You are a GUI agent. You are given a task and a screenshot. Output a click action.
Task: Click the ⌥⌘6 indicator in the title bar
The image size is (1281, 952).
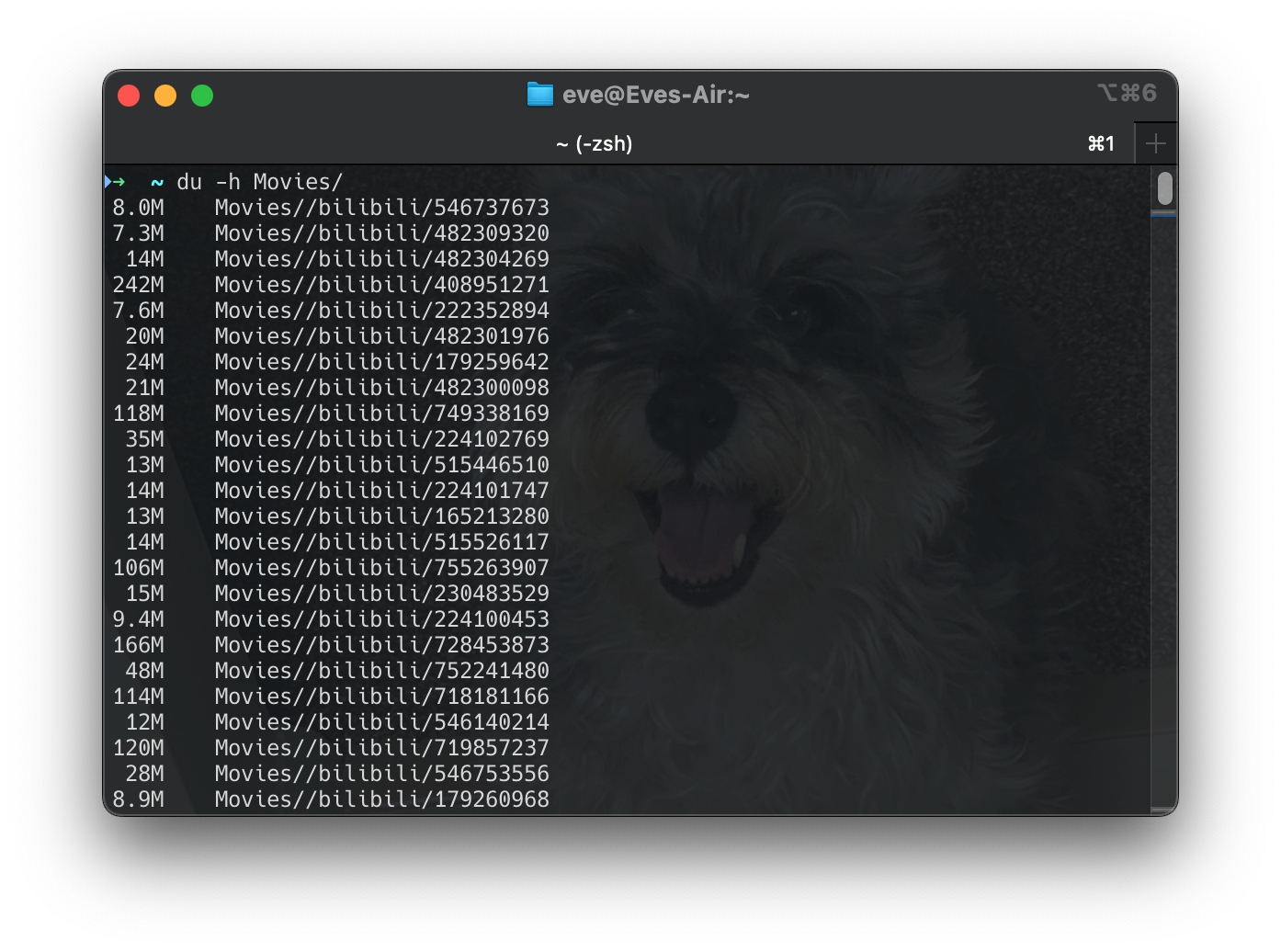(1128, 93)
